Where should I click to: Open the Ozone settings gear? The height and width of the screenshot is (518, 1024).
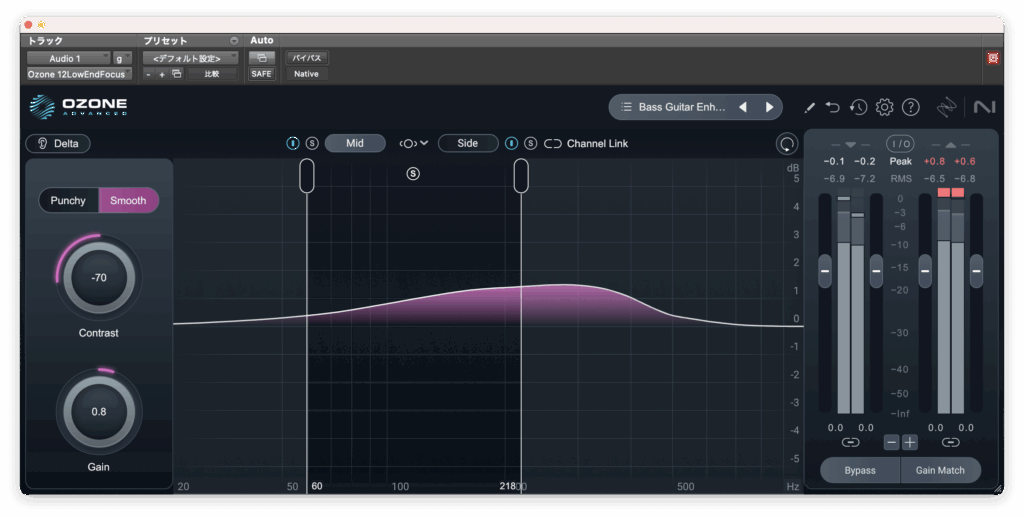point(884,107)
